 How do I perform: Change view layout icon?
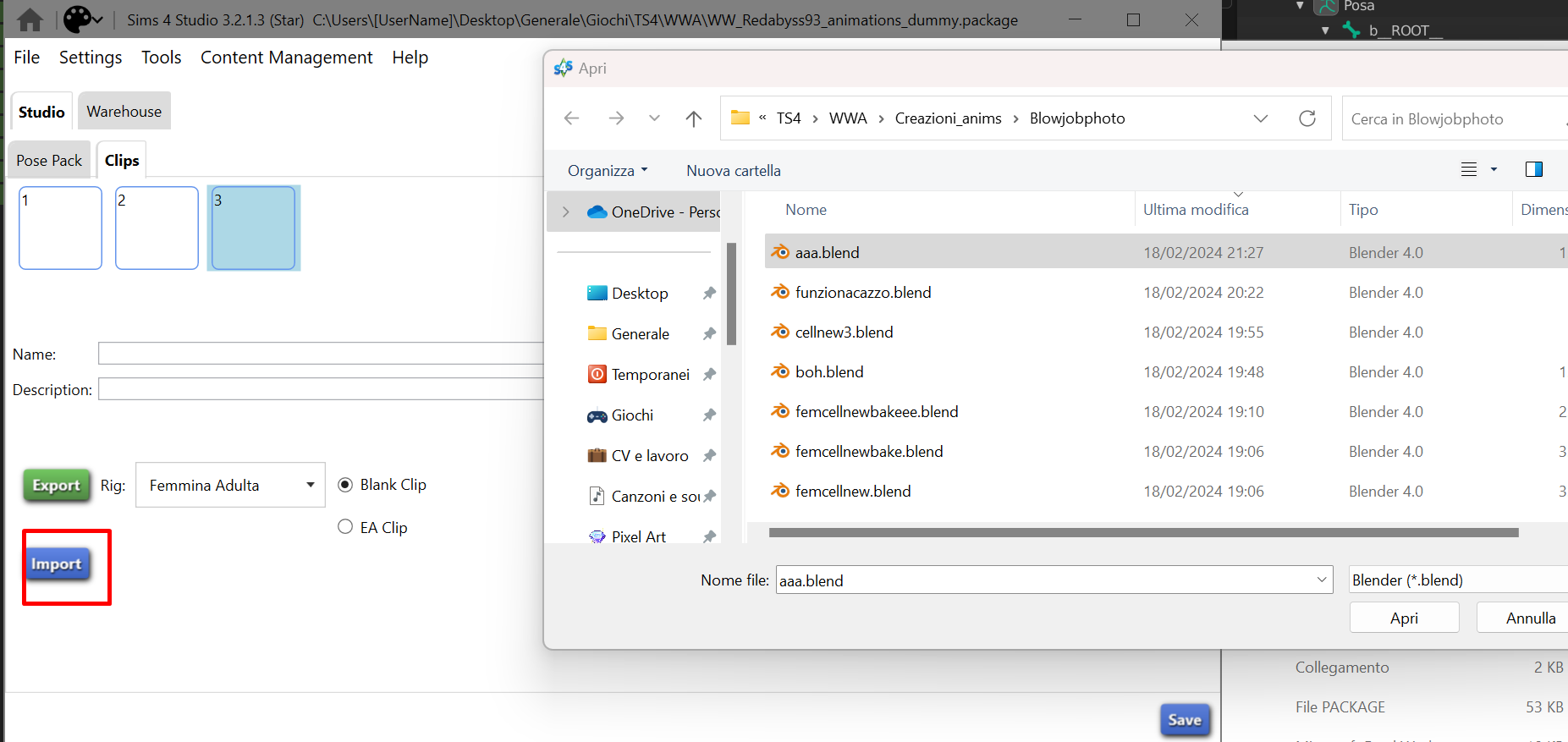coord(1469,169)
